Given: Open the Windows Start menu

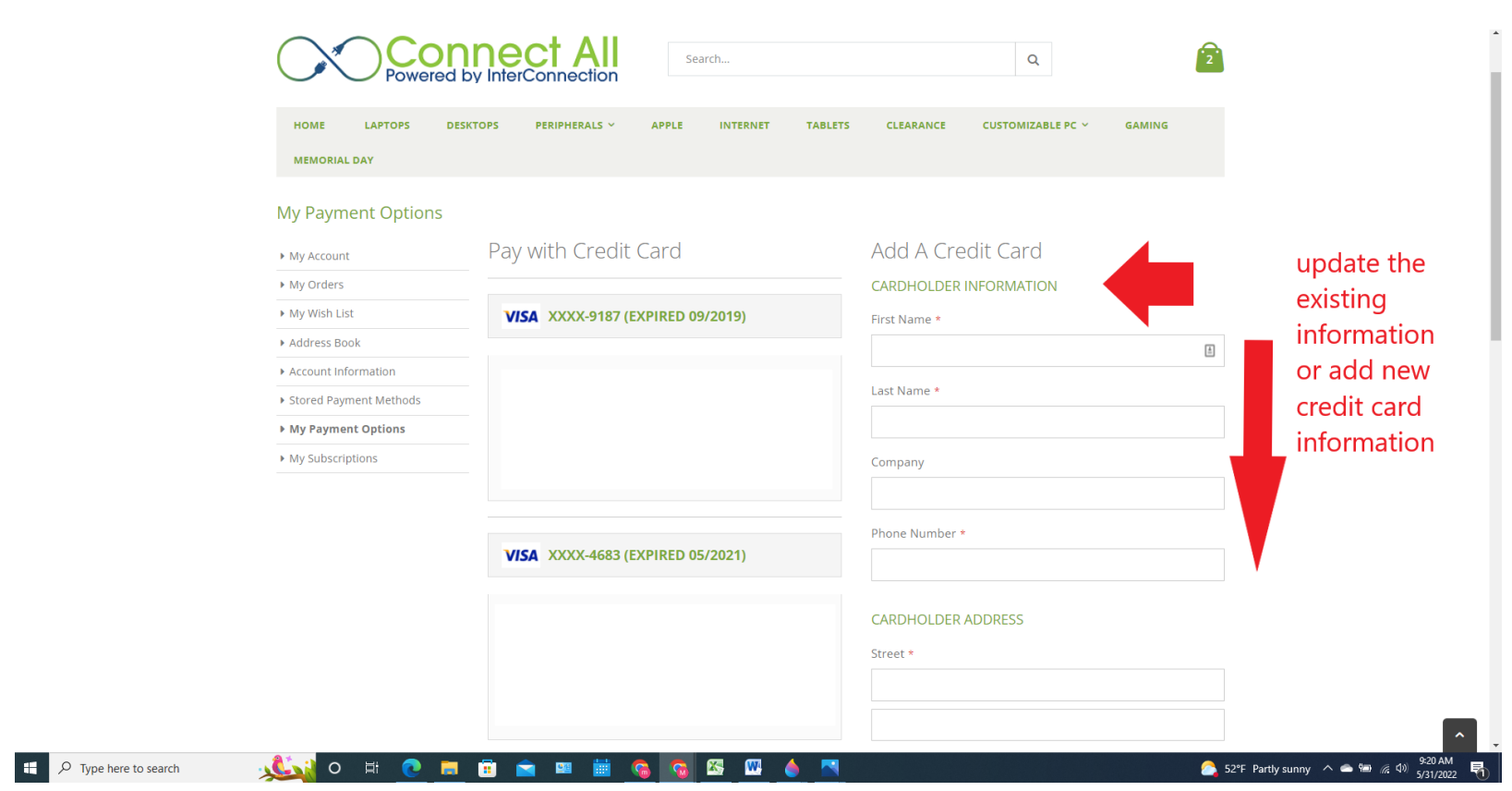Looking at the screenshot, I should coord(30,768).
